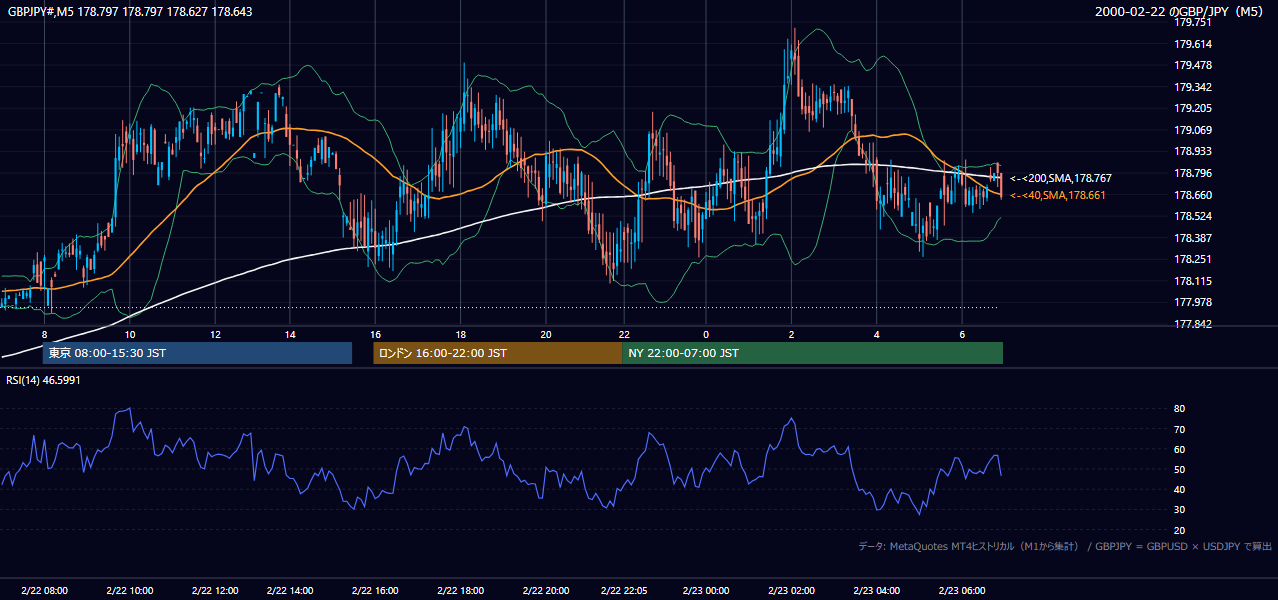This screenshot has width=1278, height=600.
Task: Click price axis value 179.478
Action: 1193,65
